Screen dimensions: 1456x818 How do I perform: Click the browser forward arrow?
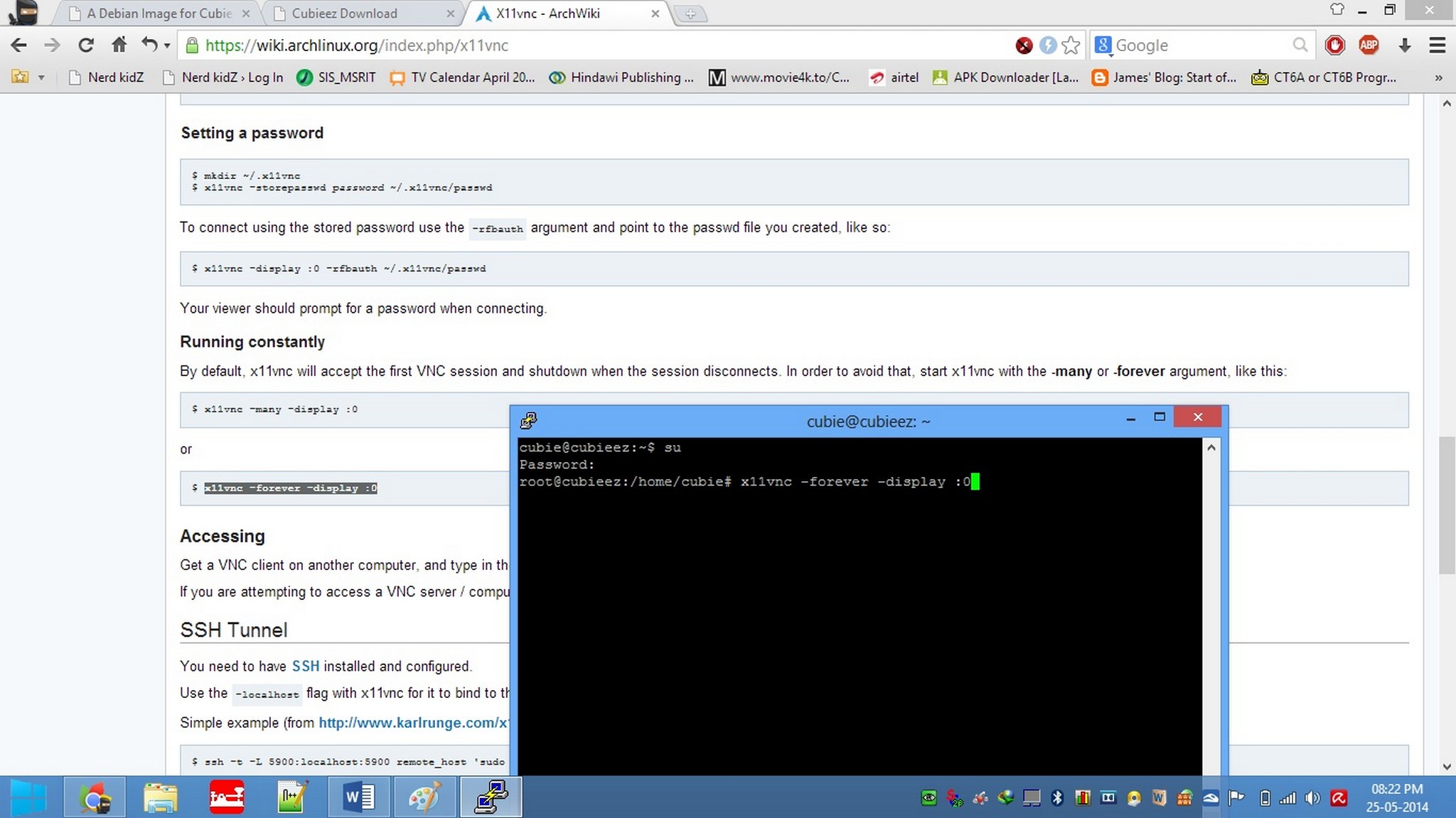(x=52, y=45)
